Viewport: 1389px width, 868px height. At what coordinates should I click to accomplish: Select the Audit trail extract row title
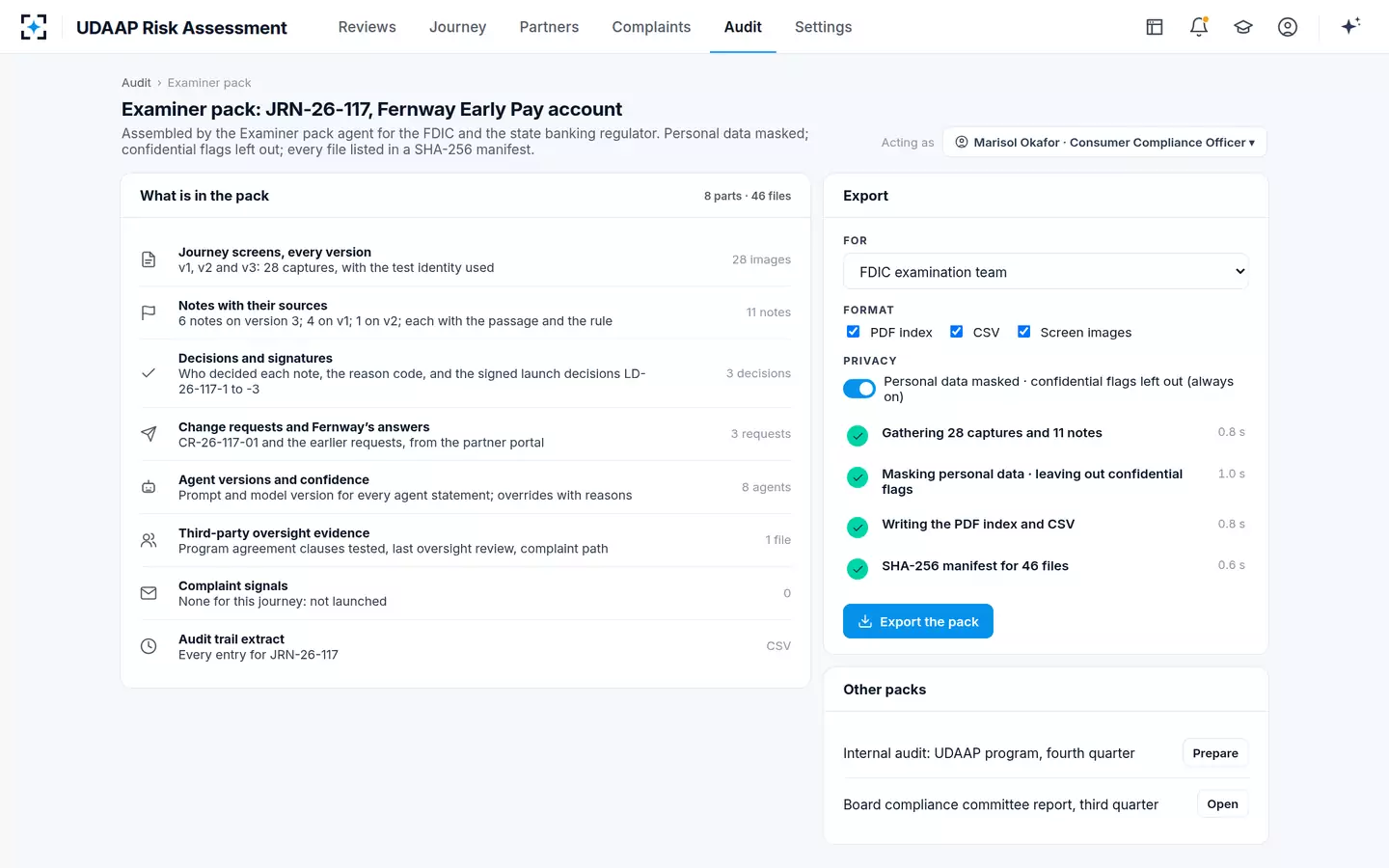[x=231, y=639]
